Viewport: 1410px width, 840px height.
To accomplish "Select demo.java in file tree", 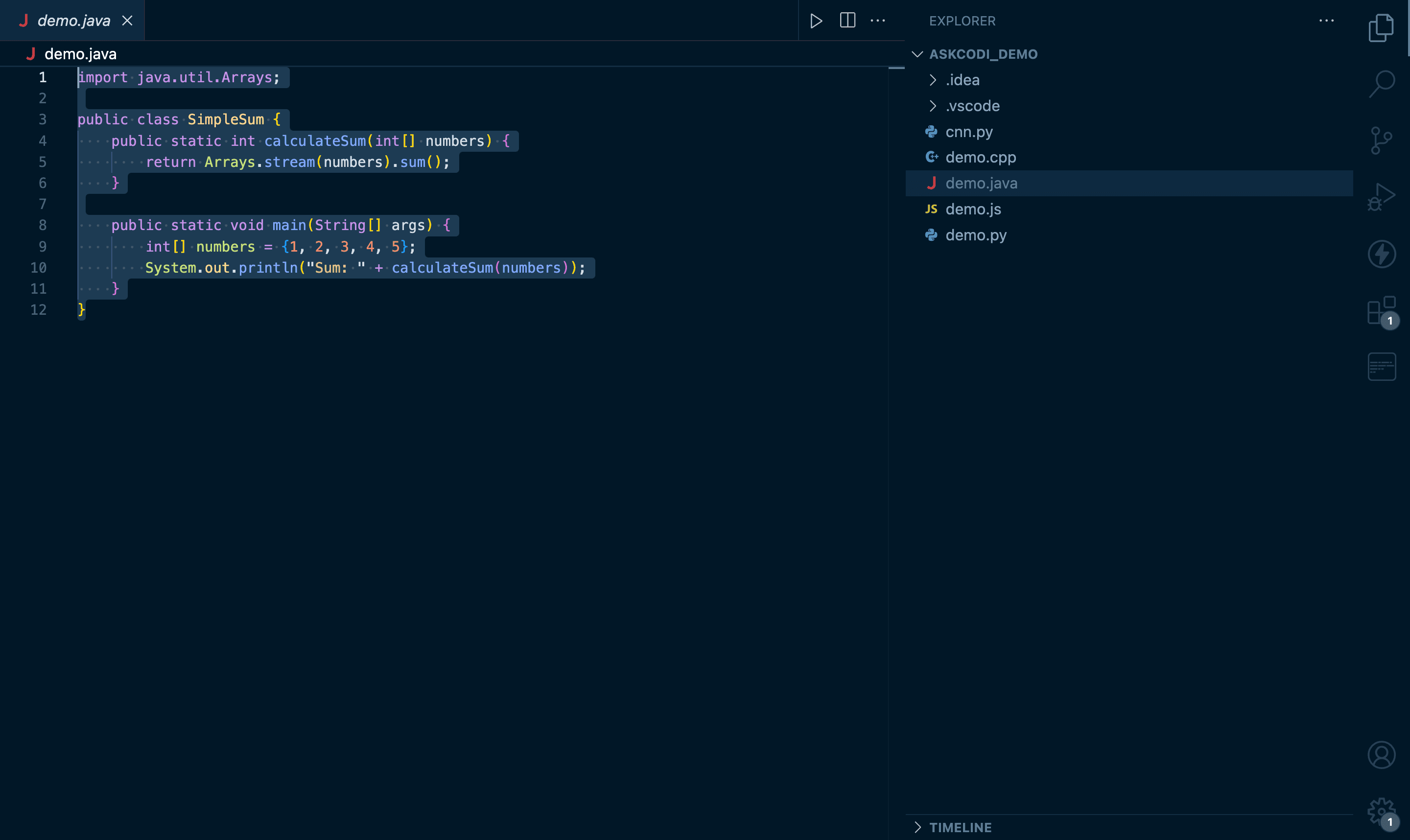I will 1129,183.
